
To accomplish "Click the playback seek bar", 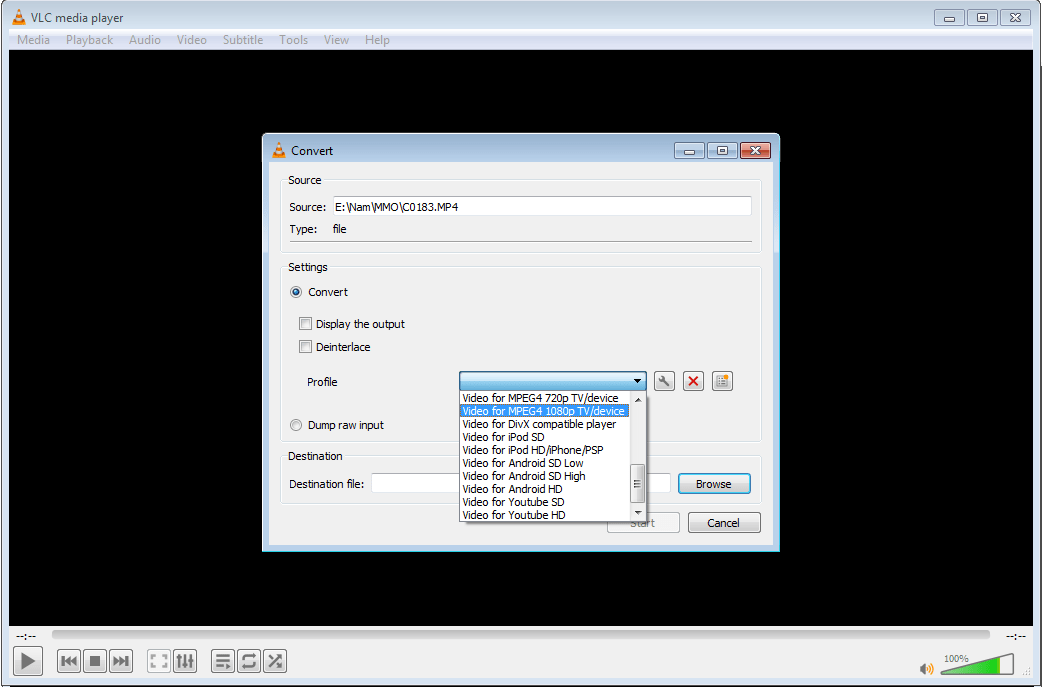I will 521,635.
